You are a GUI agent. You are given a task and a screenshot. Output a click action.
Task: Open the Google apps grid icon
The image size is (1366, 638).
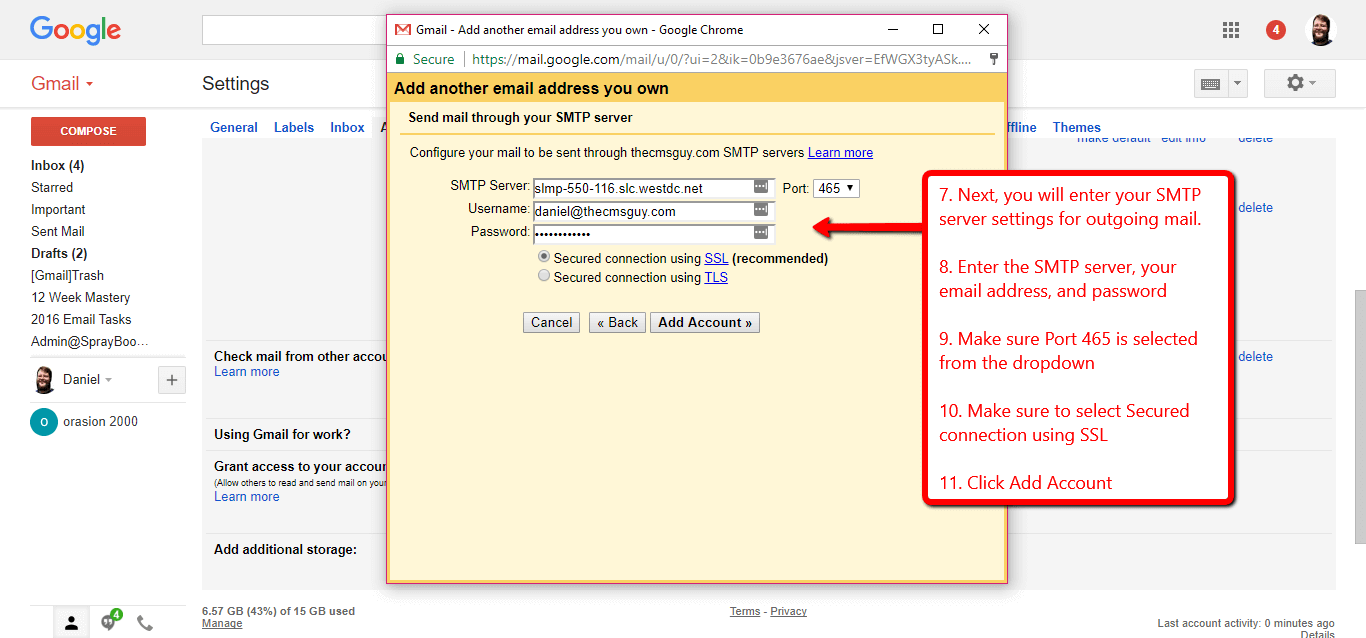point(1231,30)
